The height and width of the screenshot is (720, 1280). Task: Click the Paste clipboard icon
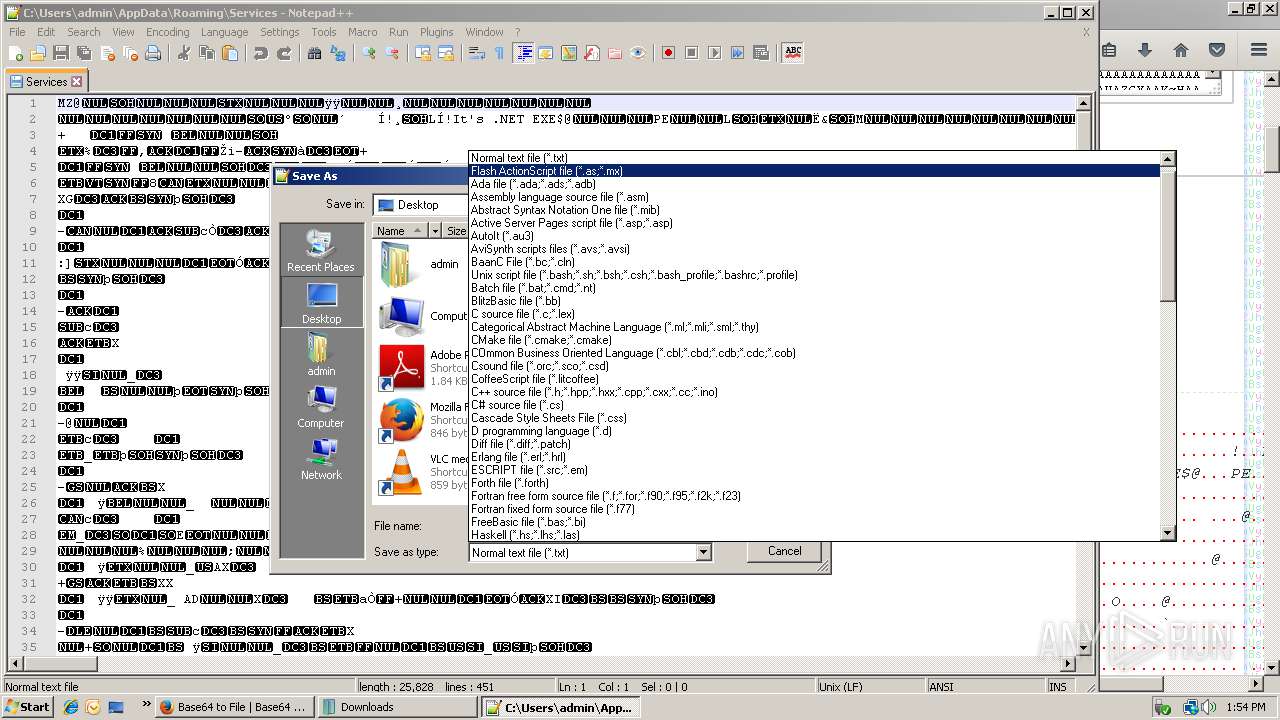coord(229,53)
